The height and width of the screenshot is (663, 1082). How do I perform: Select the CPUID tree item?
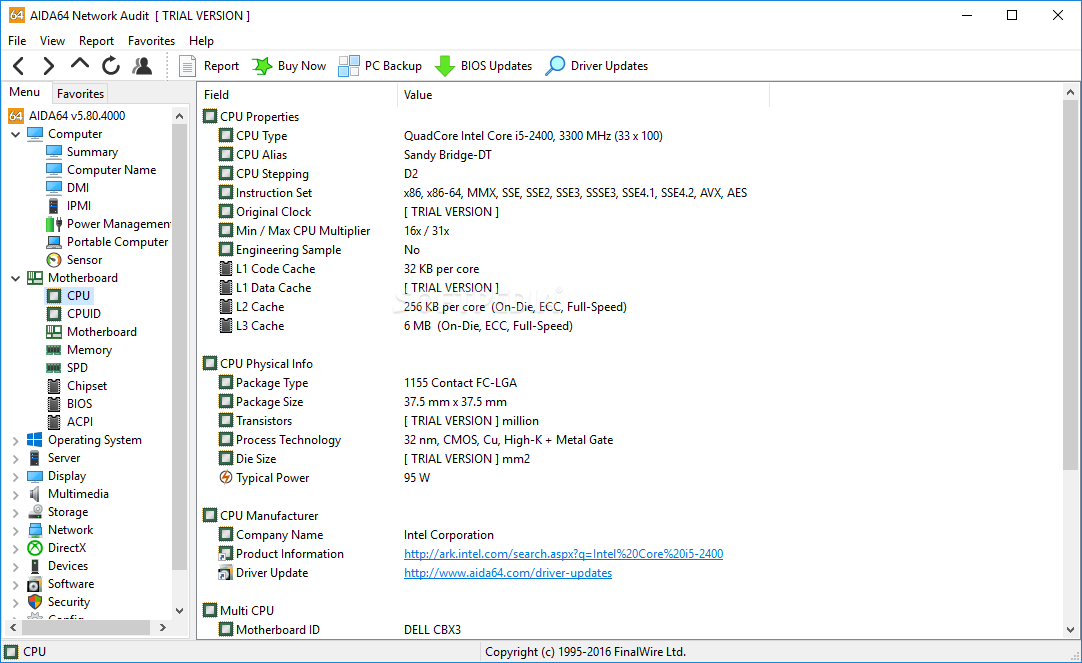tap(83, 313)
